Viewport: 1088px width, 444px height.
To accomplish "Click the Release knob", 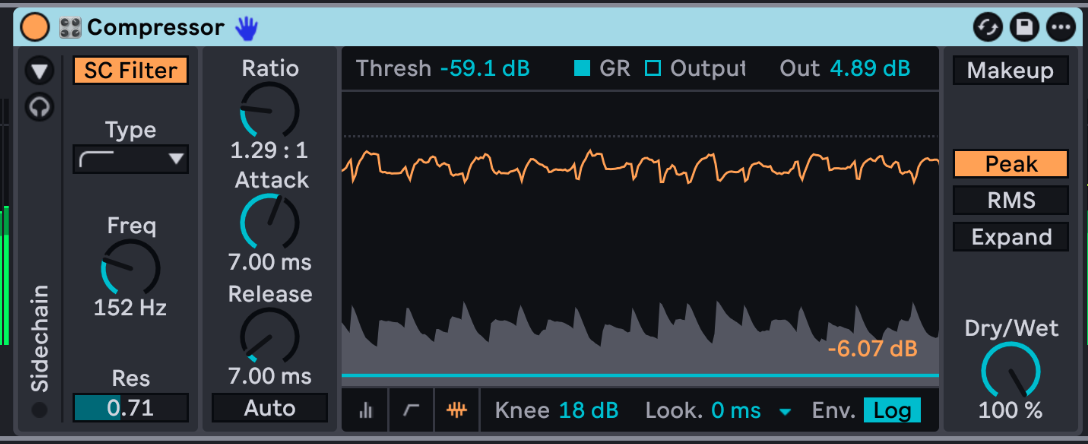I will (x=269, y=336).
